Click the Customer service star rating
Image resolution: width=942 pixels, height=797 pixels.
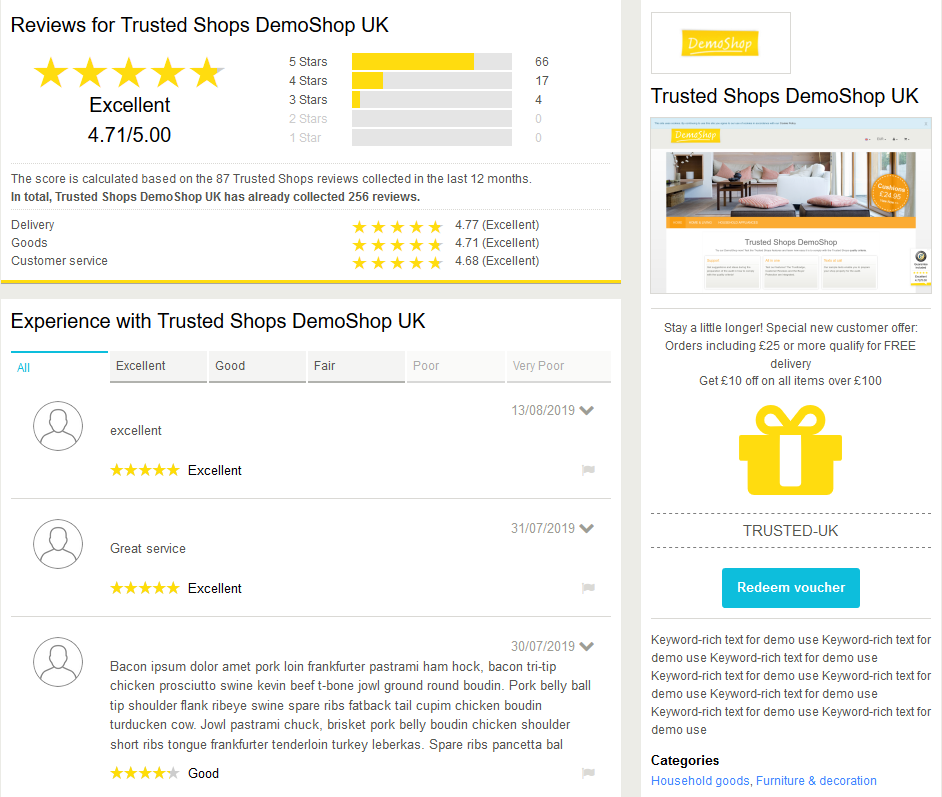(397, 262)
